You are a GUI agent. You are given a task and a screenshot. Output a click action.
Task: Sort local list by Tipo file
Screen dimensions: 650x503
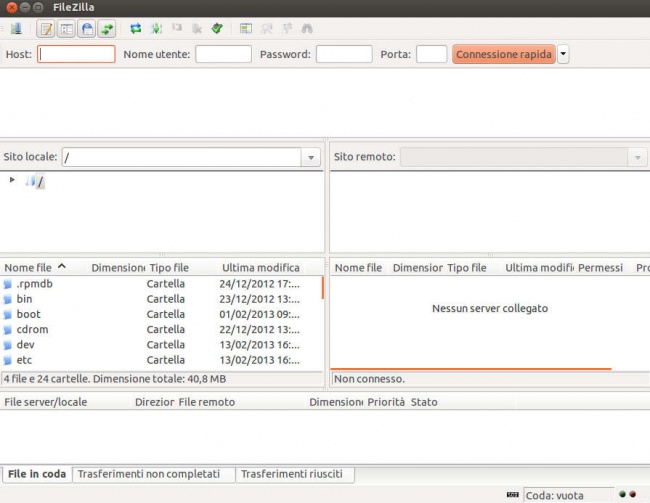click(169, 268)
